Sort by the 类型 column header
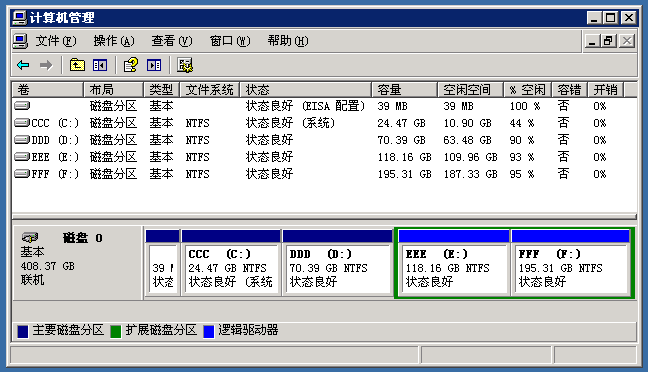 (x=162, y=89)
